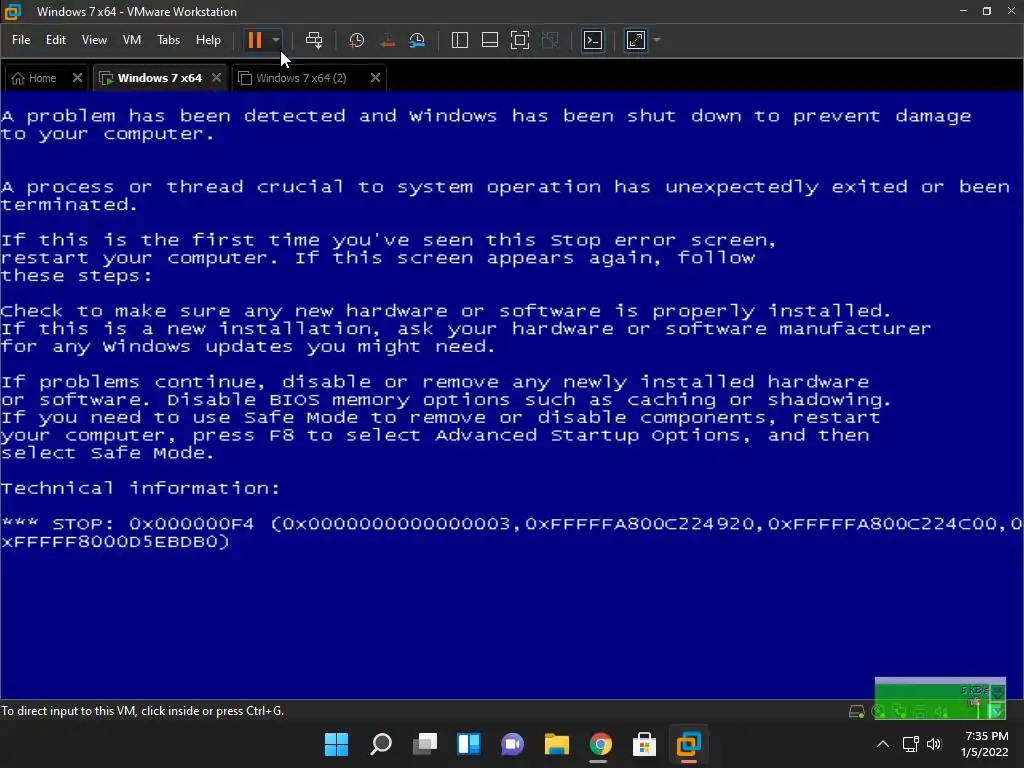1024x768 pixels.
Task: Open the network status tray icon
Action: point(910,744)
